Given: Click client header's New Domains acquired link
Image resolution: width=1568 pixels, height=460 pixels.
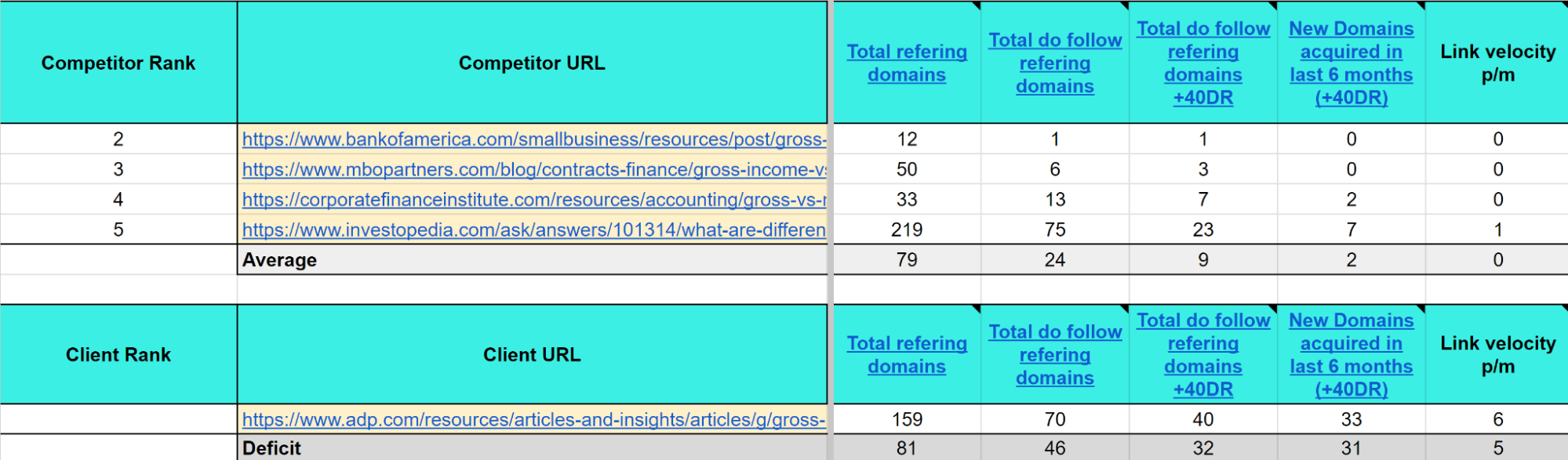Looking at the screenshot, I should (x=1351, y=355).
